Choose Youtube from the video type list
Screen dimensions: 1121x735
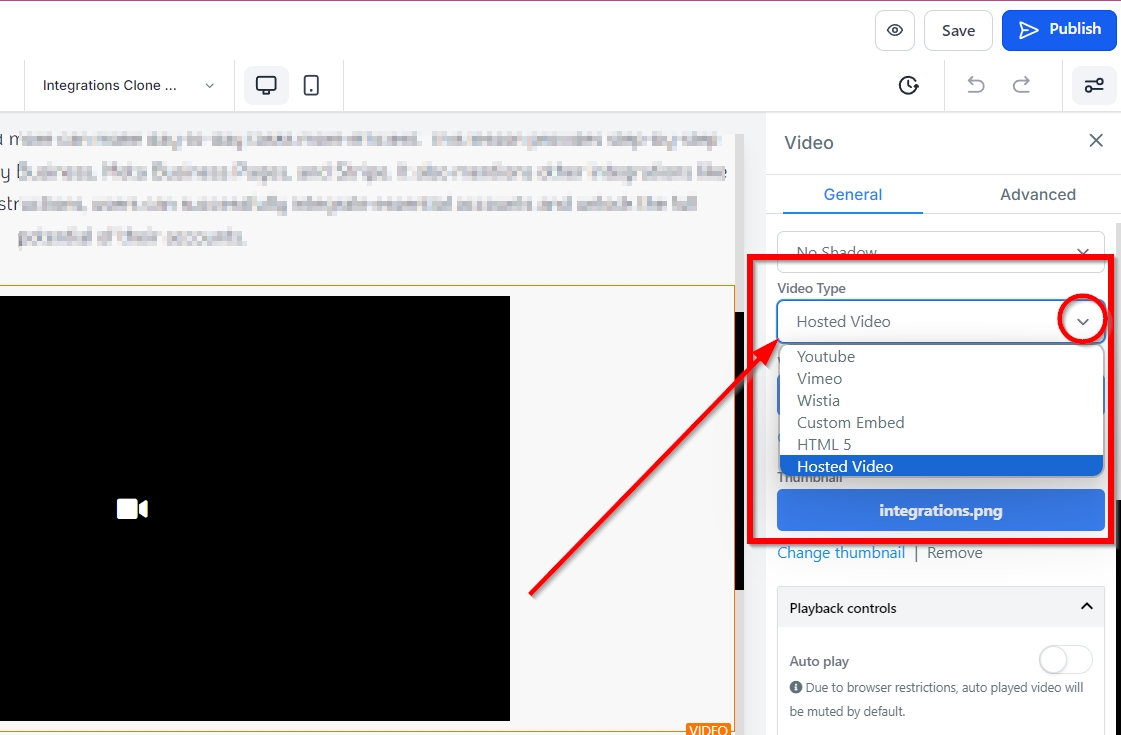click(826, 357)
